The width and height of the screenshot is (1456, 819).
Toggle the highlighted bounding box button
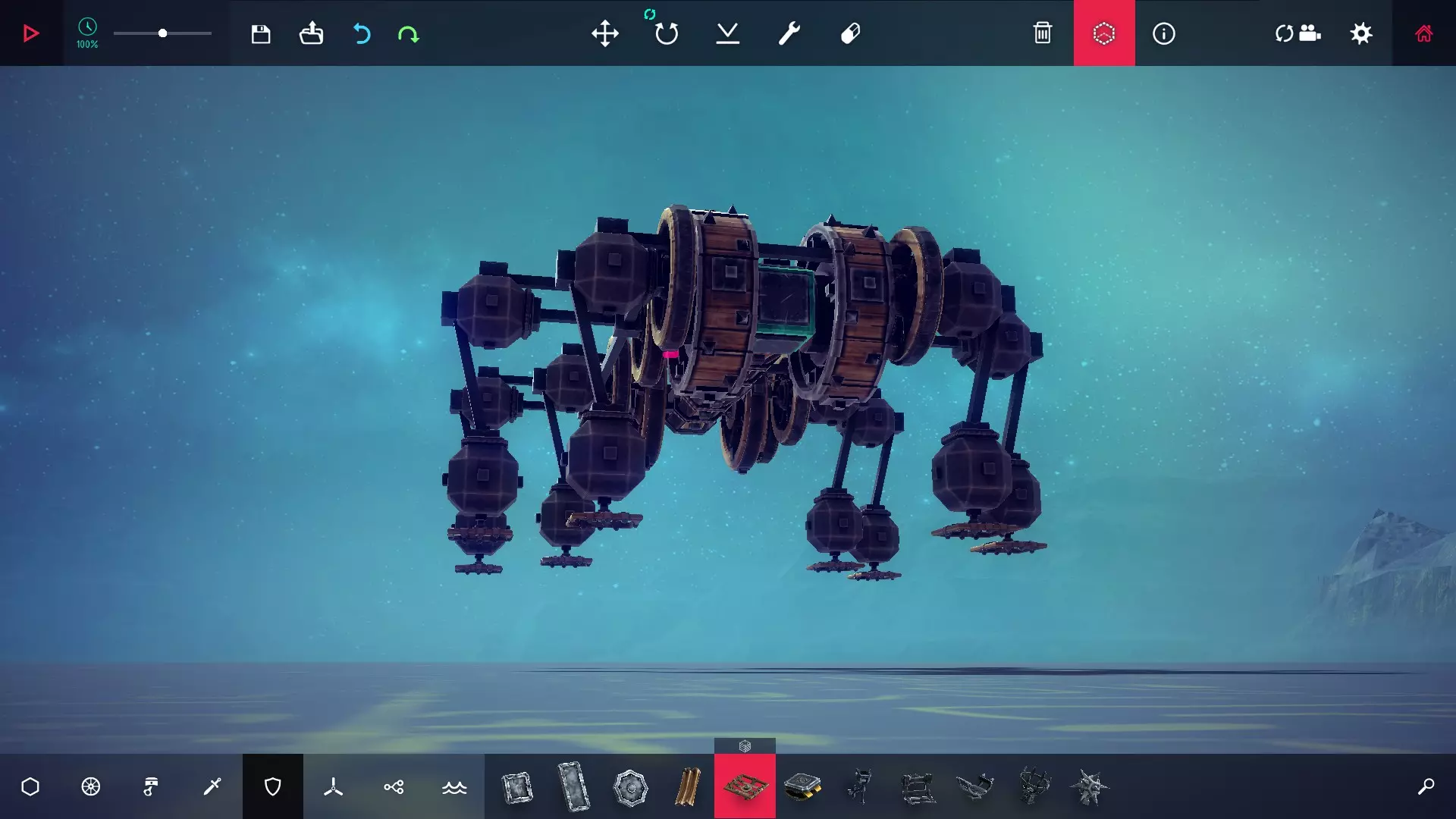click(x=1103, y=33)
